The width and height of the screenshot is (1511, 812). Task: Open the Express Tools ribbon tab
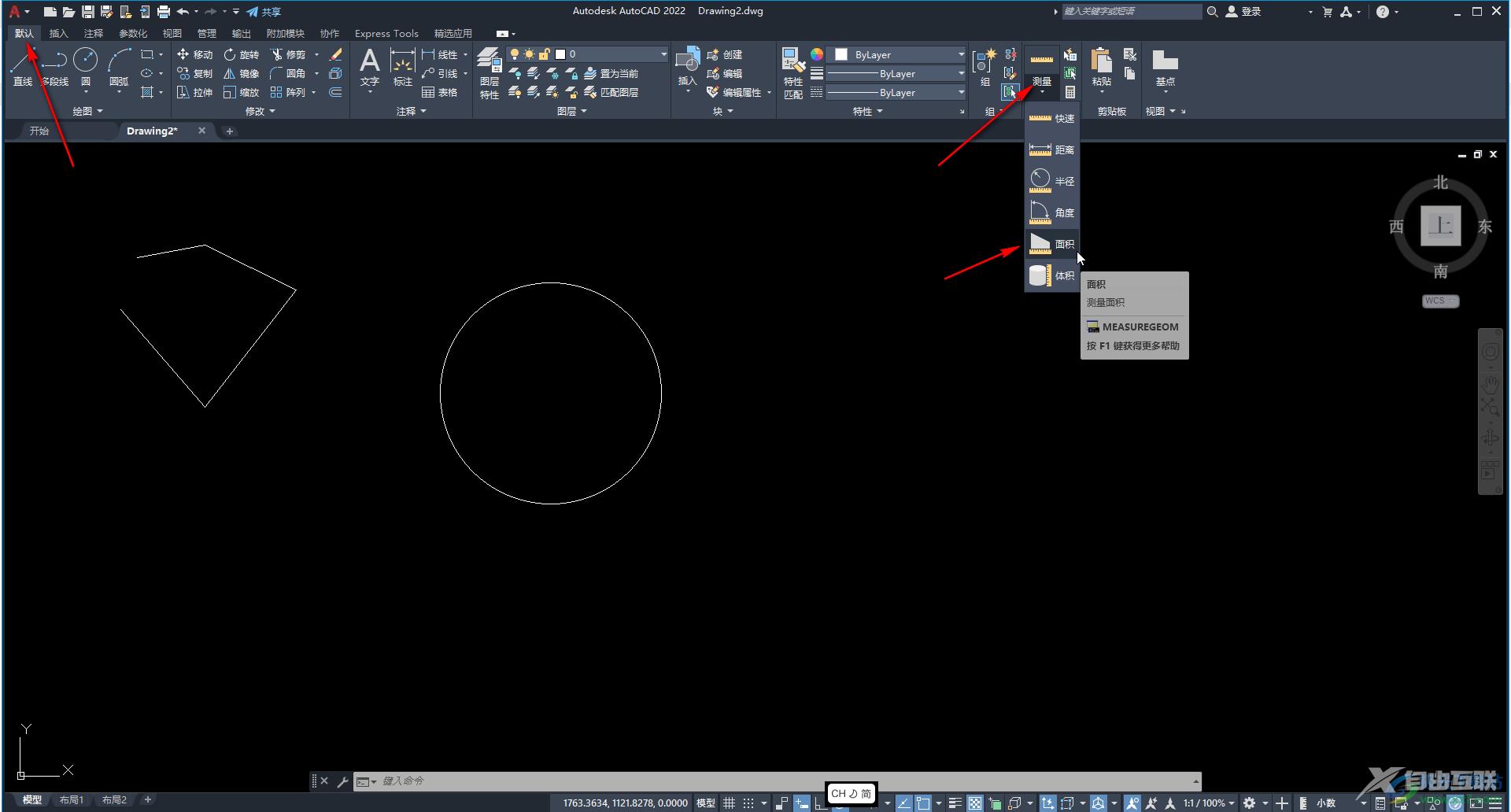point(386,33)
